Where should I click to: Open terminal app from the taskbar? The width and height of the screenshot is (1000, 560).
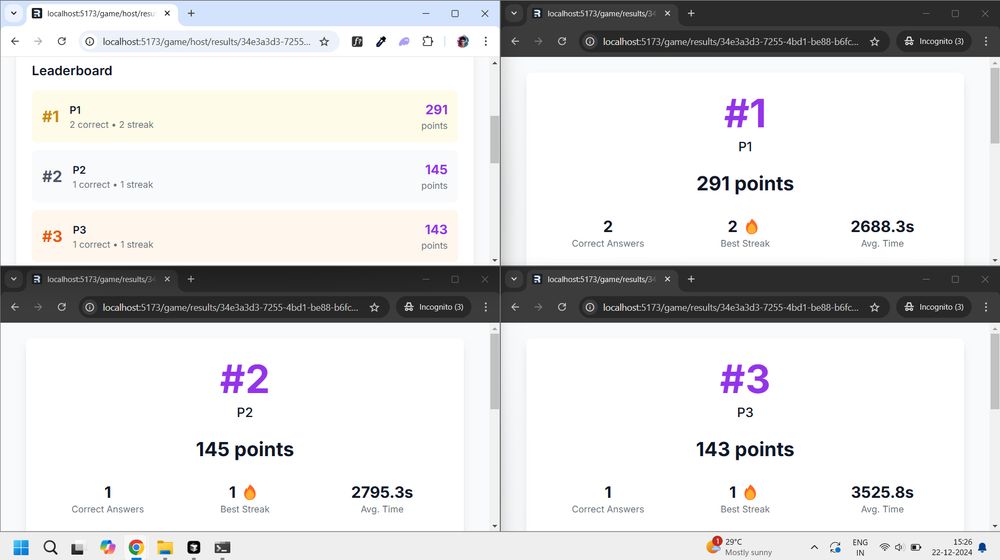[x=222, y=547]
